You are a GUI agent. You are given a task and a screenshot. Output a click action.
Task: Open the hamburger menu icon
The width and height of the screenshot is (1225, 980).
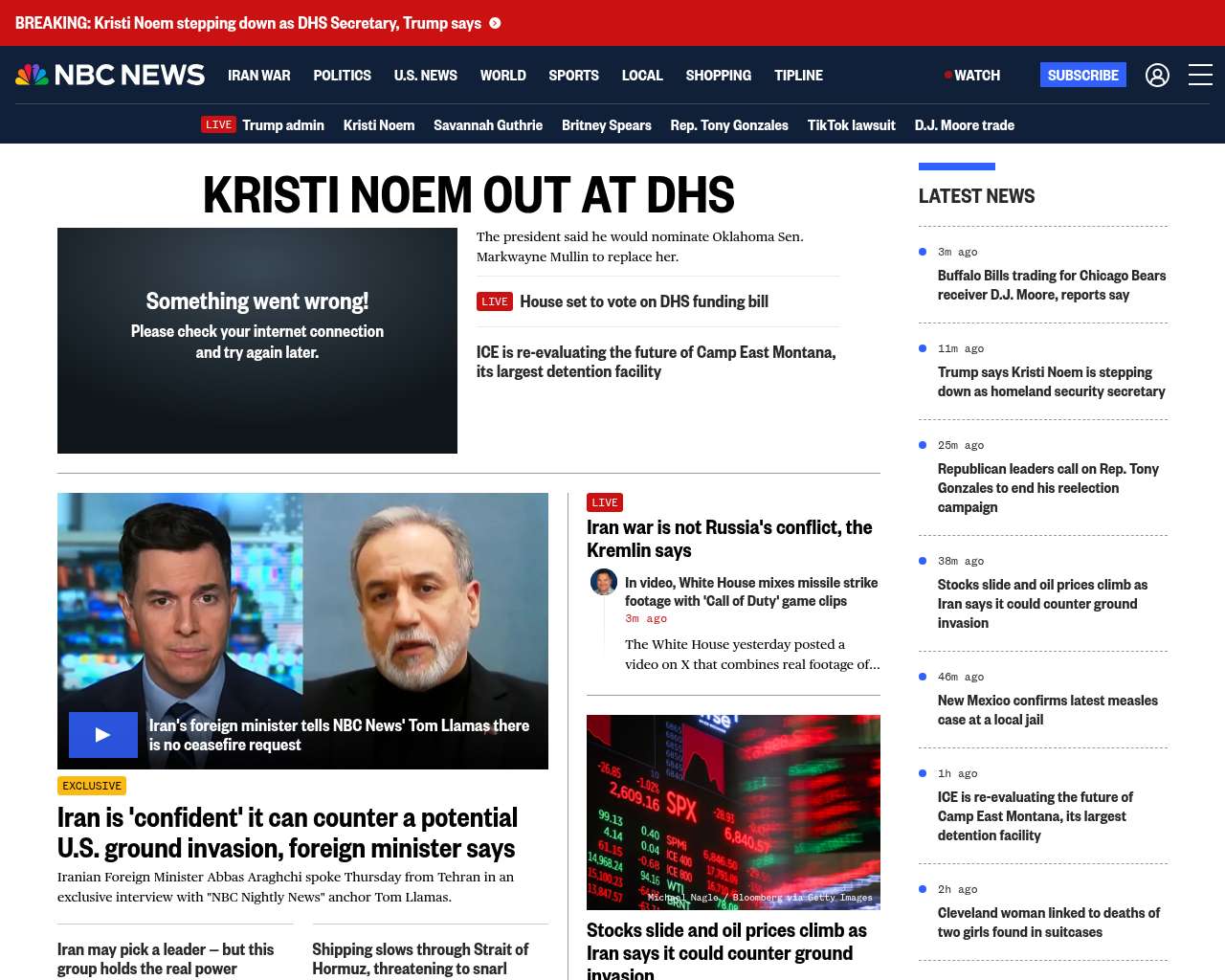(1200, 75)
